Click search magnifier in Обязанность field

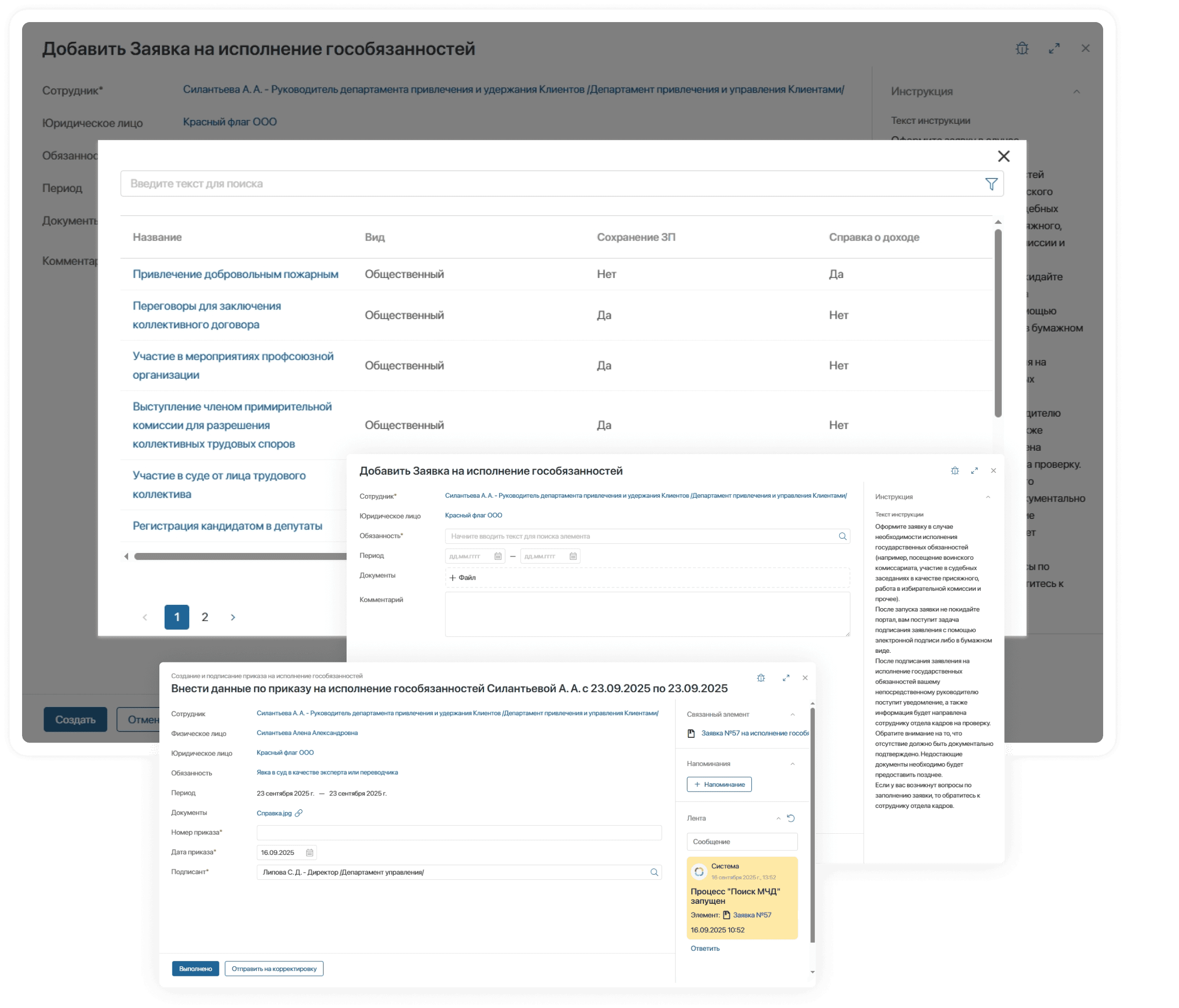click(842, 536)
